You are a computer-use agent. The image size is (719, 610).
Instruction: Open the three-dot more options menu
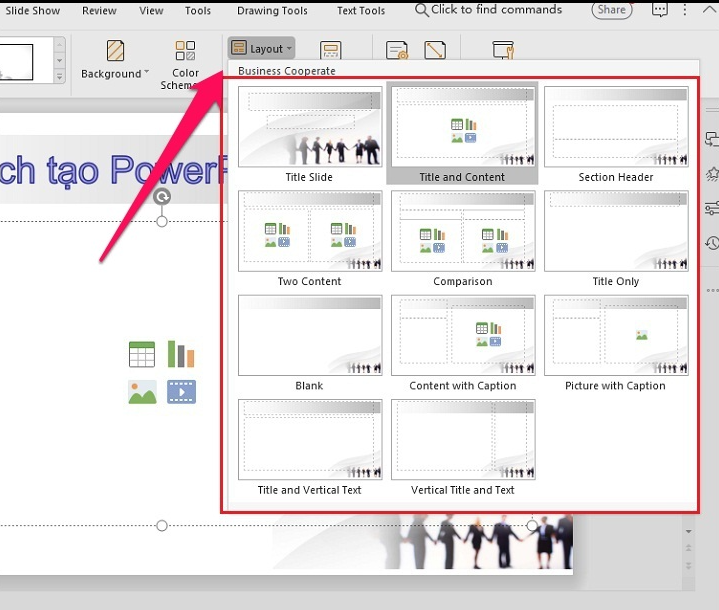[x=685, y=10]
